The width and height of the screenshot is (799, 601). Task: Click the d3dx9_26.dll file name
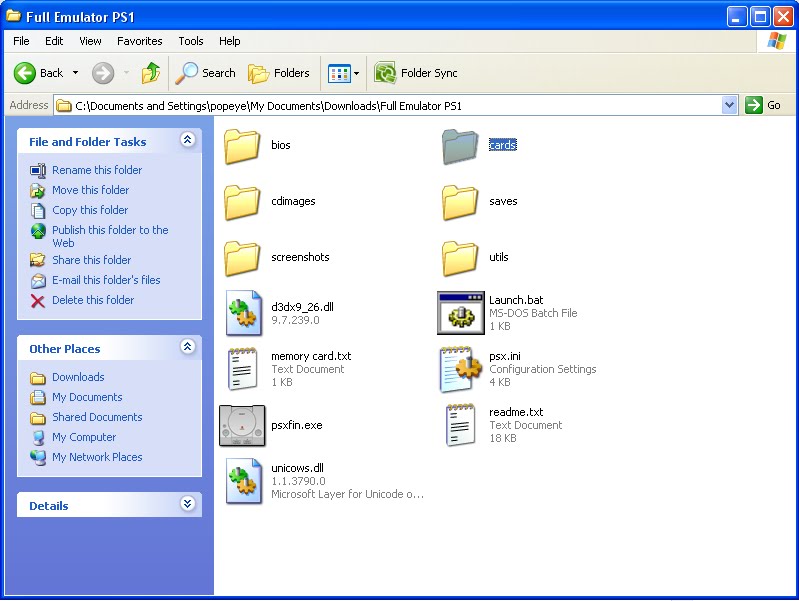tap(302, 307)
